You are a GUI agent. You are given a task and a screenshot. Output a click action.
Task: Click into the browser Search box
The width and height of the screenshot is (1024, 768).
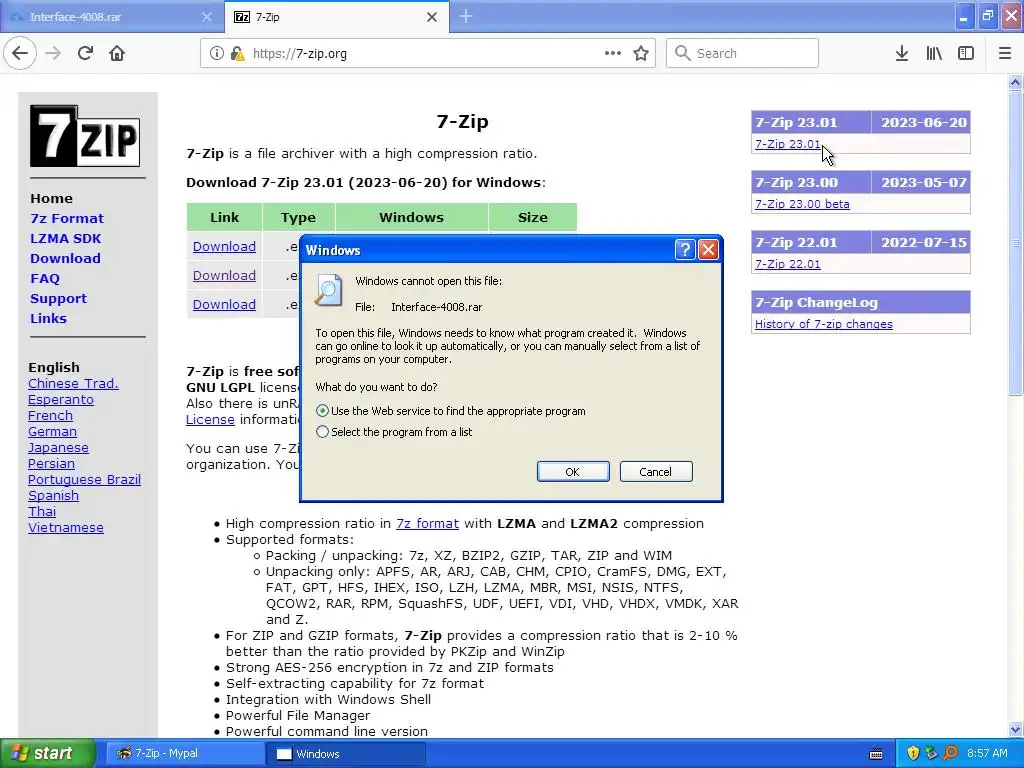[742, 53]
